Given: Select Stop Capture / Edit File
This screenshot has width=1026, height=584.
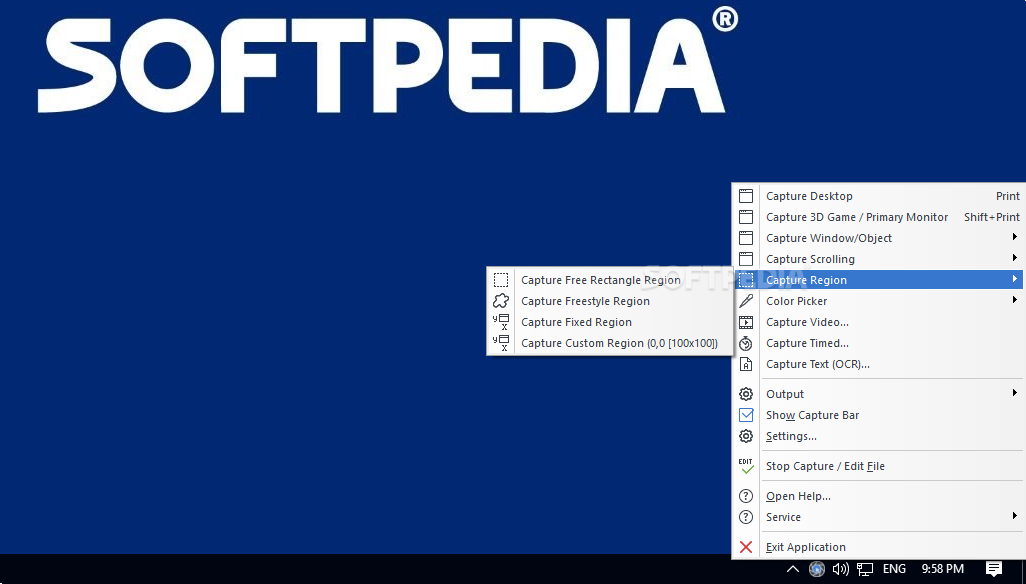Looking at the screenshot, I should pos(879,466).
